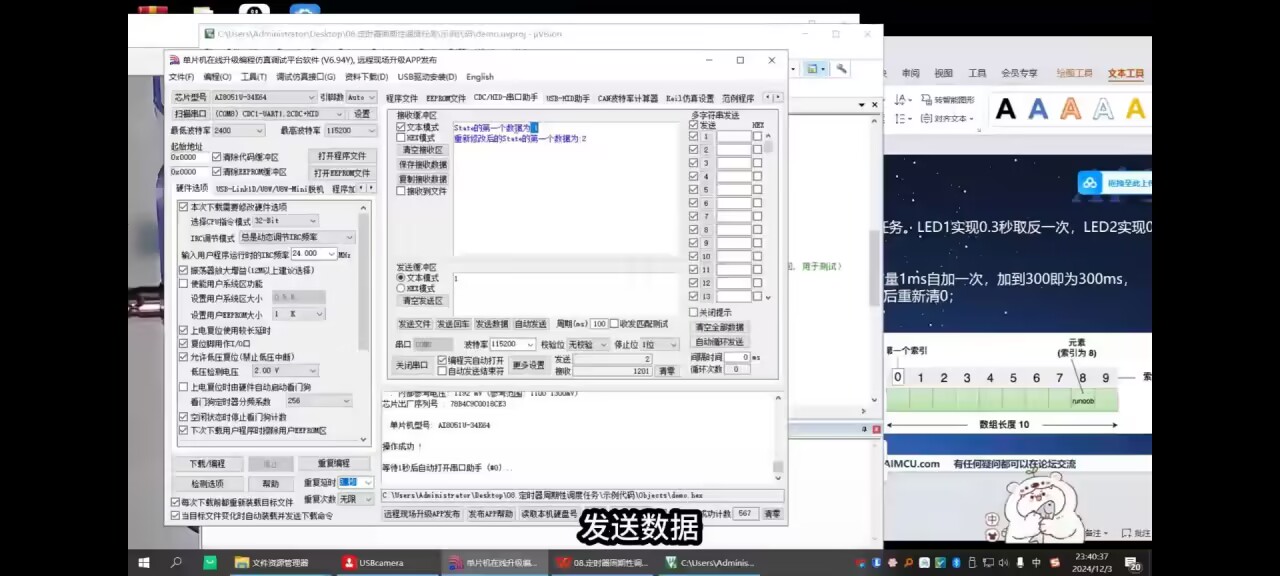Toggle the 关闭提示 checkbox
Image resolution: width=1280 pixels, height=576 pixels.
coord(693,312)
